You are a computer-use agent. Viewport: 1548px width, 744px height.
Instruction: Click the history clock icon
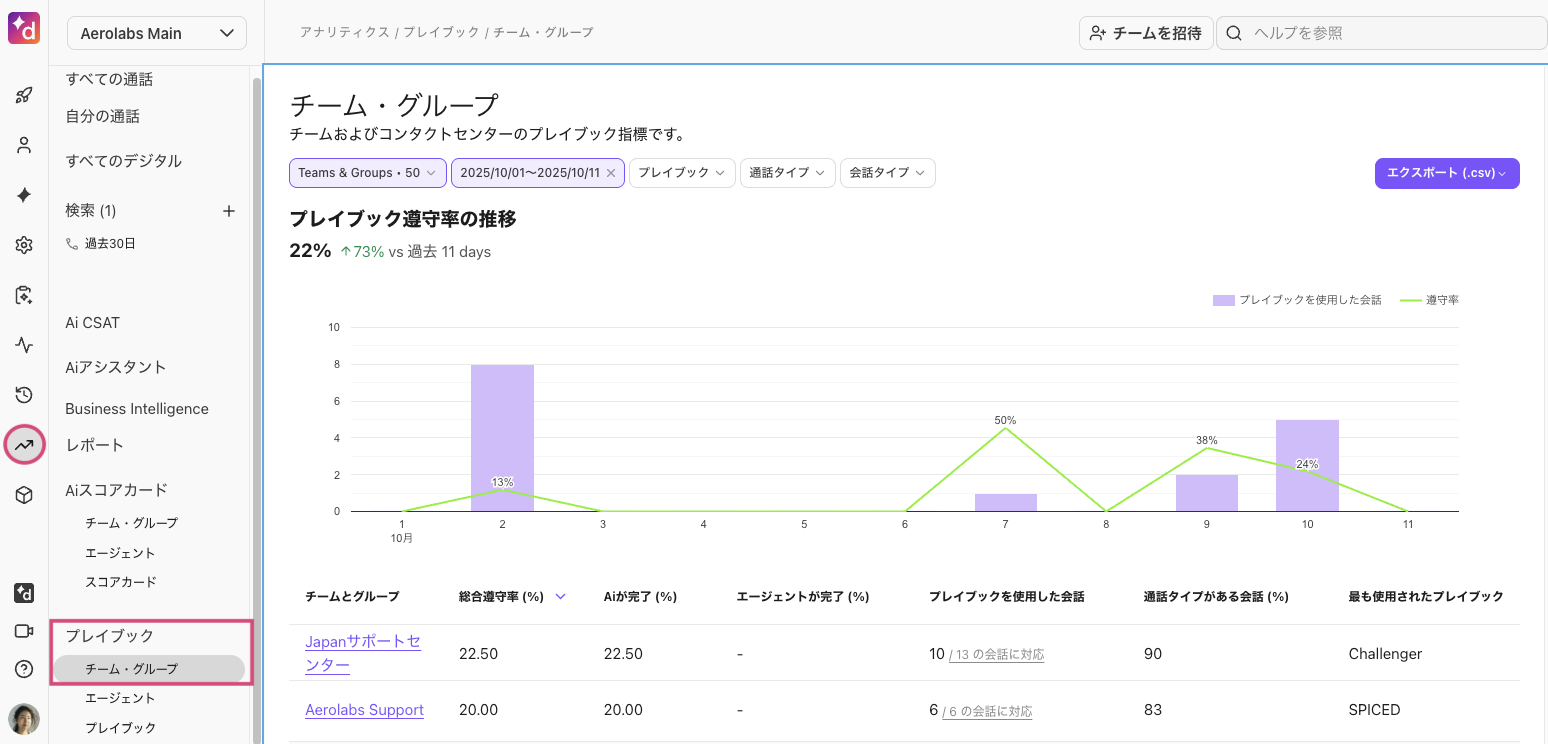[x=24, y=395]
